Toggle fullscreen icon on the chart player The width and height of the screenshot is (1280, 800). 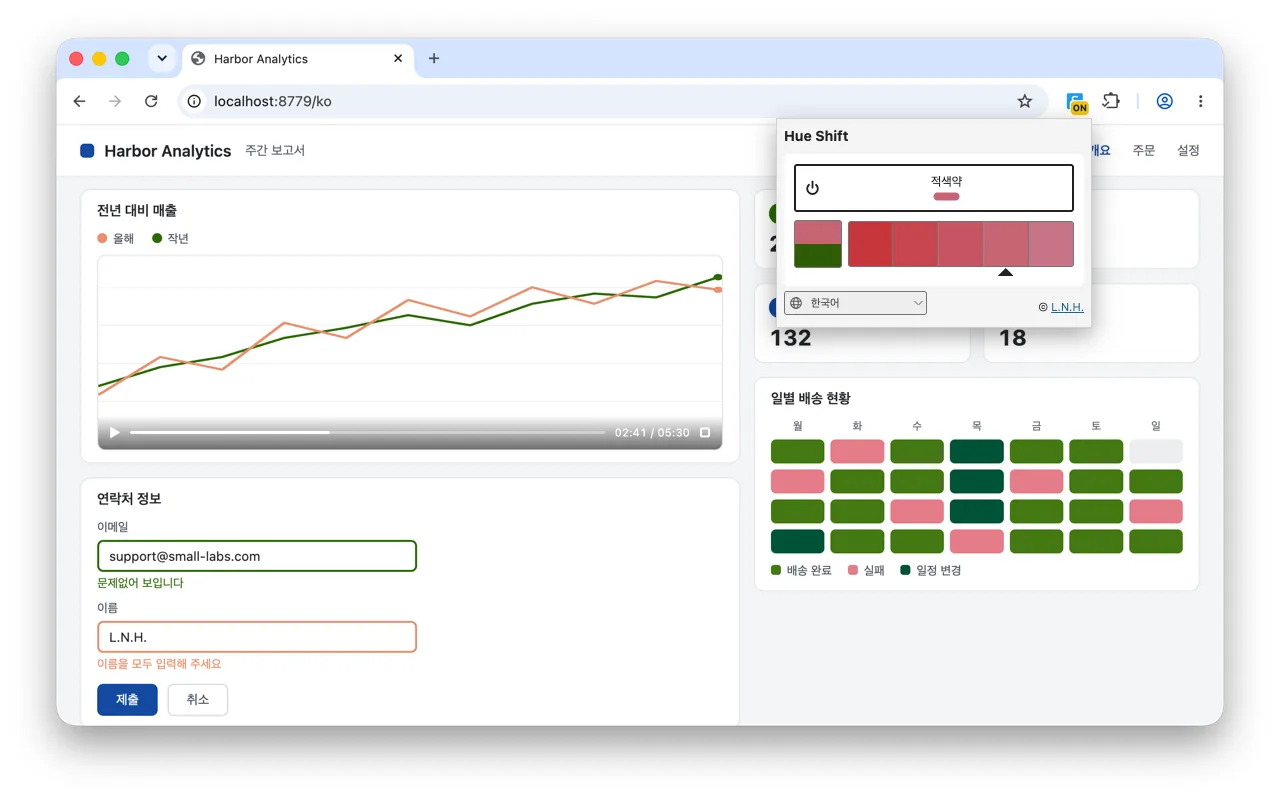(x=705, y=432)
